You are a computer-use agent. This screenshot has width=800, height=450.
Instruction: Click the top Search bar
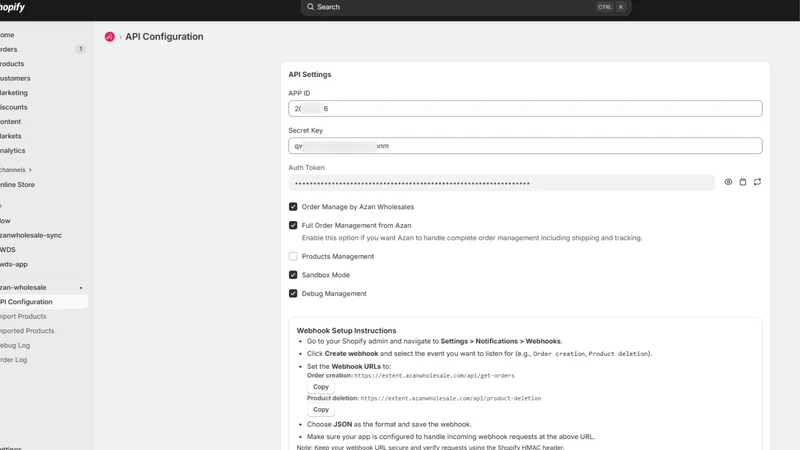coord(466,7)
